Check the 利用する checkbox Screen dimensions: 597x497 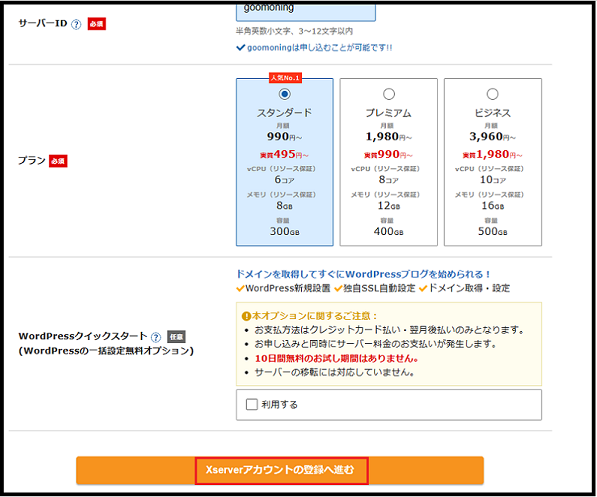point(252,404)
